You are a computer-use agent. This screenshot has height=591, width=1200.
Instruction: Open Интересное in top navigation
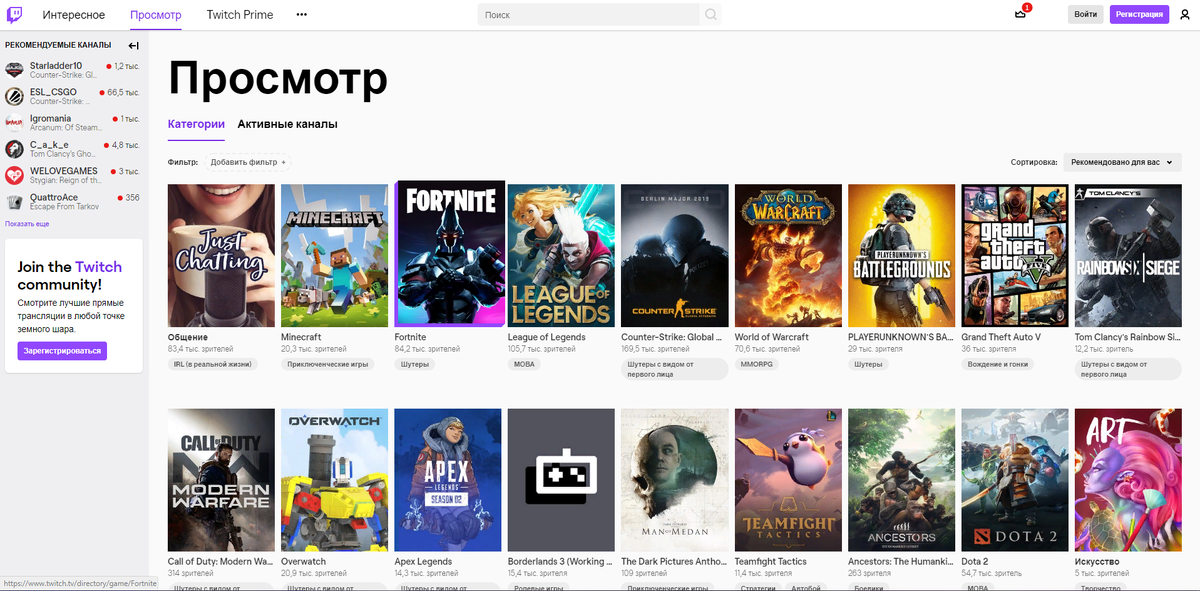click(74, 15)
